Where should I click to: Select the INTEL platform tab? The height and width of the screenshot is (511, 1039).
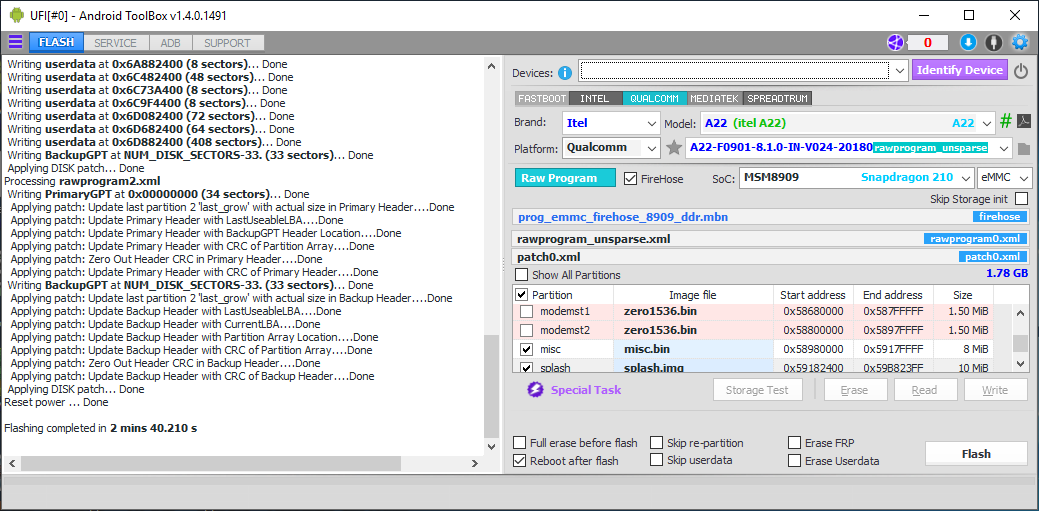pyautogui.click(x=594, y=98)
